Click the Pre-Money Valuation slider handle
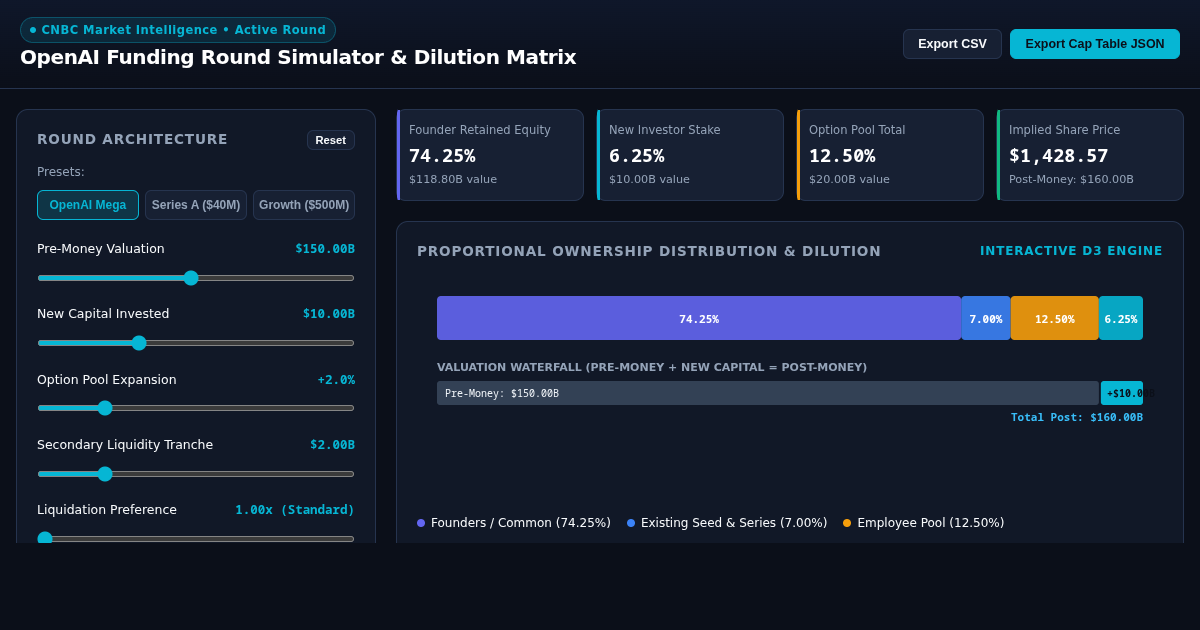1200x630 pixels. 191,278
